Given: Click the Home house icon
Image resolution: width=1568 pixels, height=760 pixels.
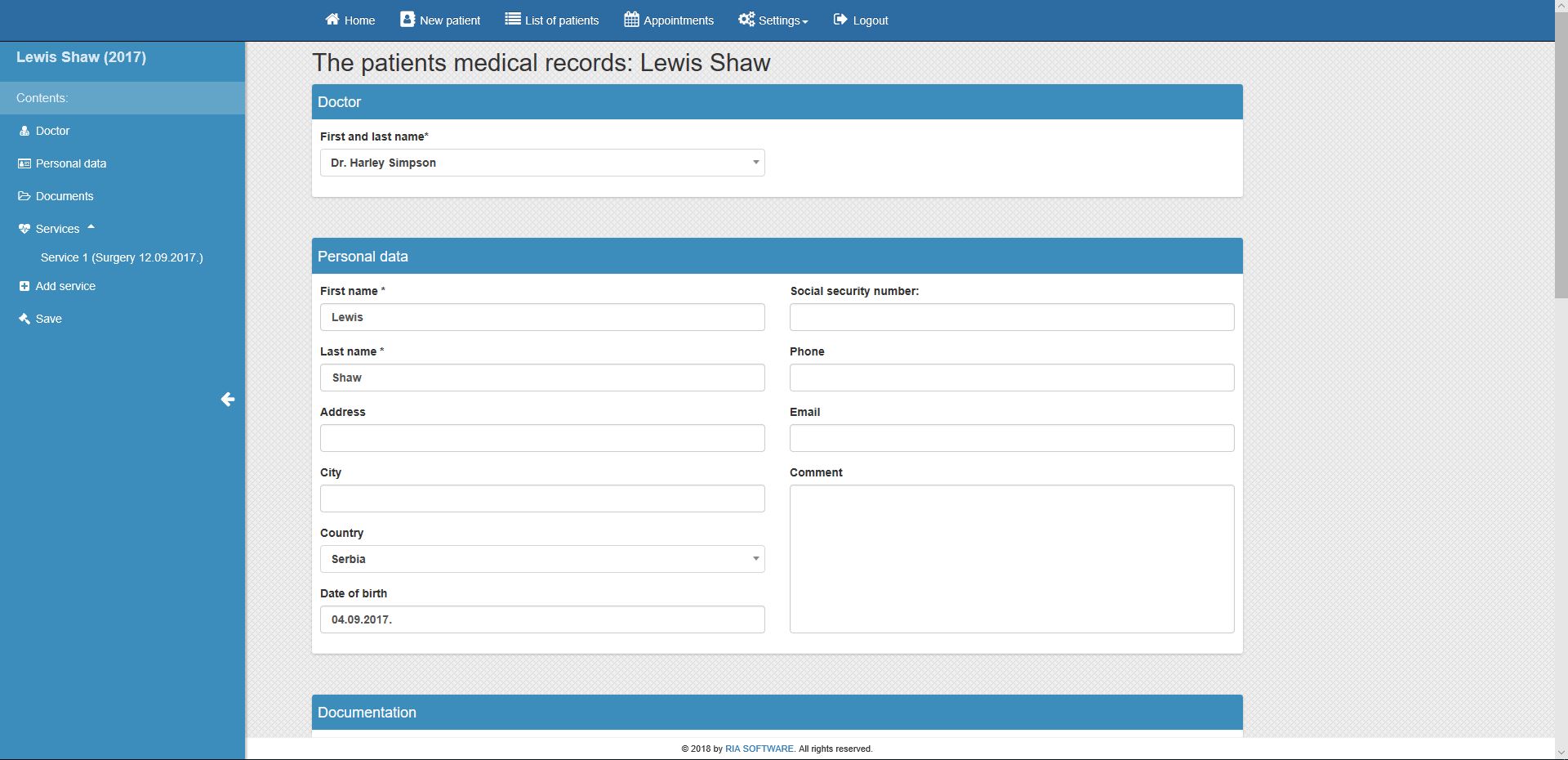Looking at the screenshot, I should pos(332,20).
